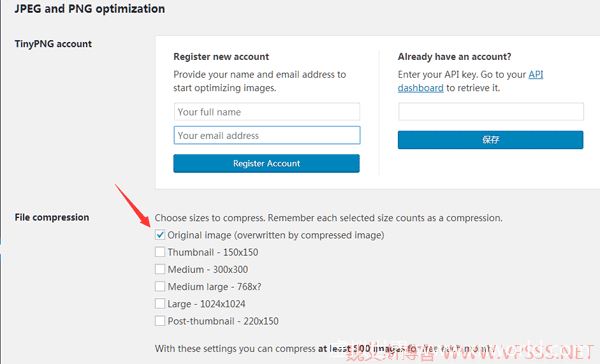Select the Large 1024x1024 checkbox

tap(160, 304)
